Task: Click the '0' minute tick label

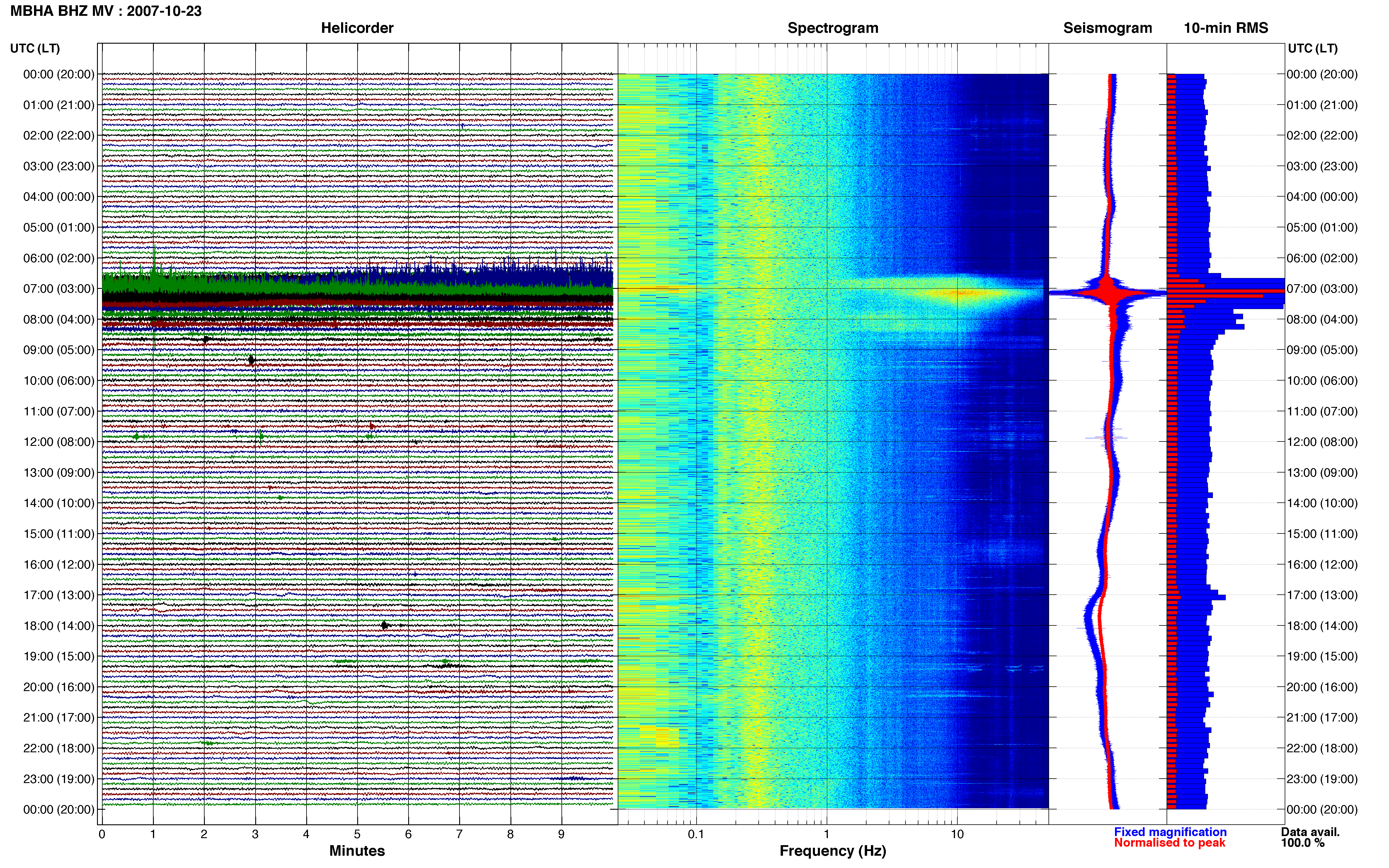Action: click(x=102, y=834)
